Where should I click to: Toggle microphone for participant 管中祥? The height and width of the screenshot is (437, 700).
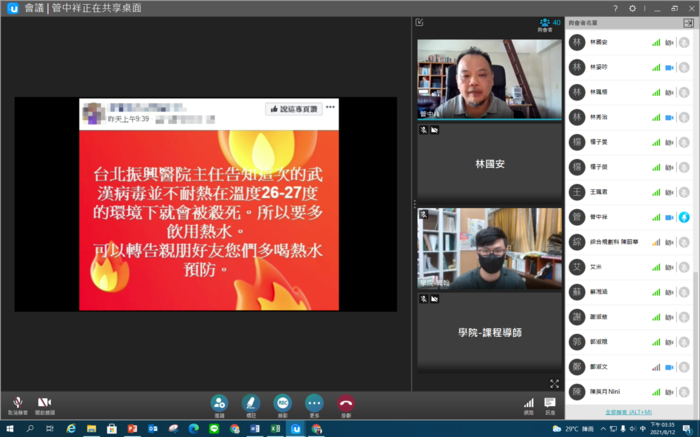(x=684, y=217)
